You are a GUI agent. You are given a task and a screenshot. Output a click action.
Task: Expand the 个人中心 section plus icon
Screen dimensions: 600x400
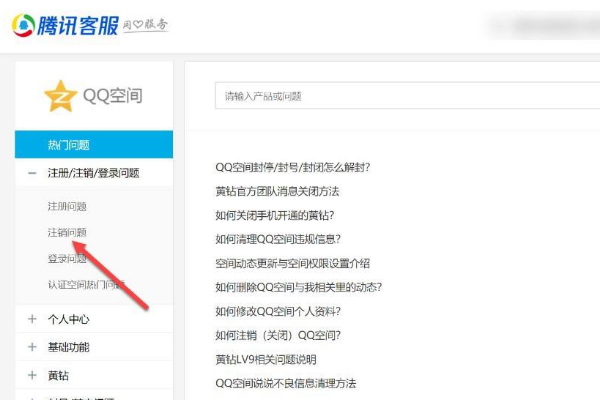point(32,319)
